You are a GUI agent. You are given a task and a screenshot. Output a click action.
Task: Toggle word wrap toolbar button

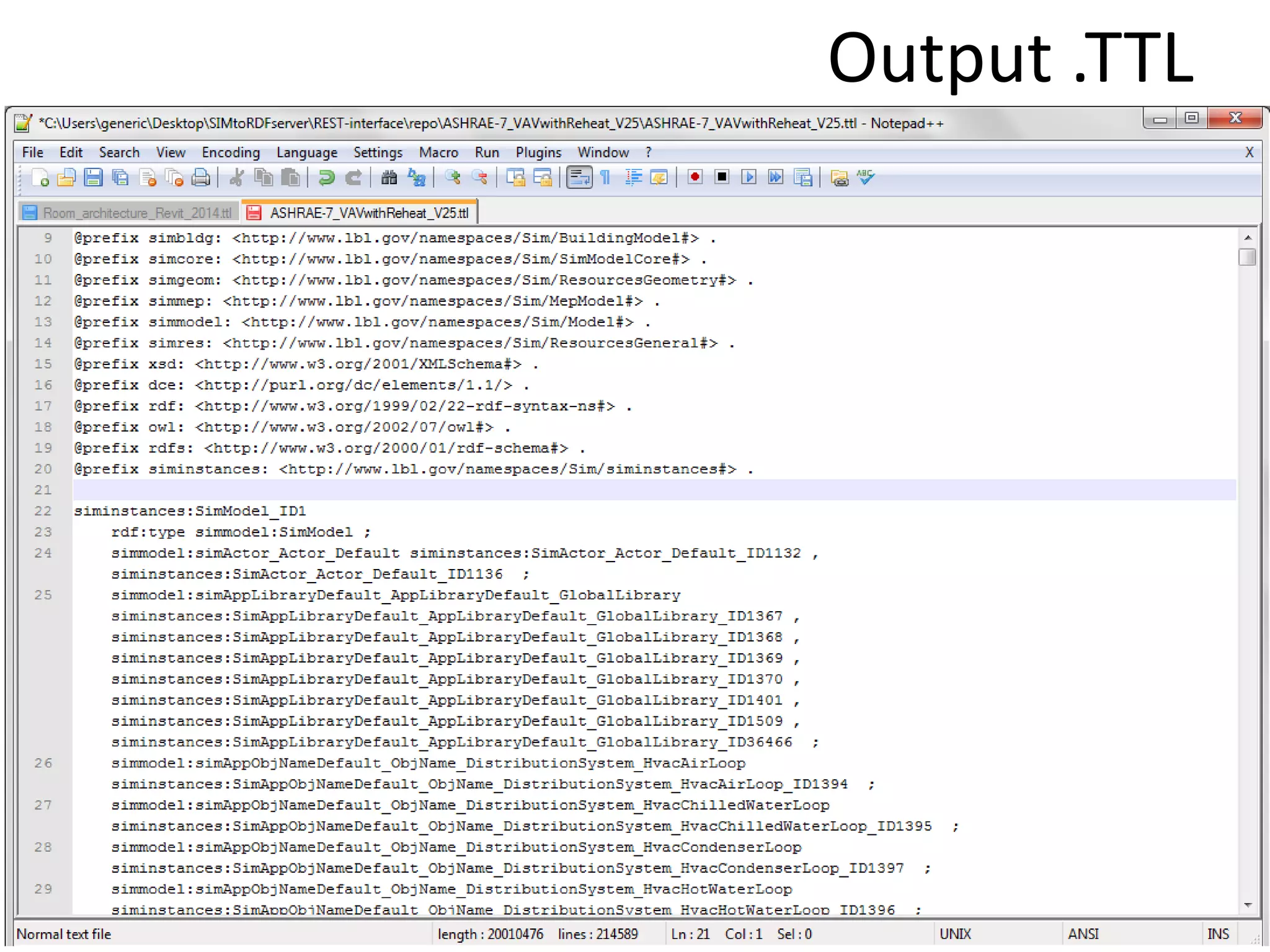click(579, 178)
